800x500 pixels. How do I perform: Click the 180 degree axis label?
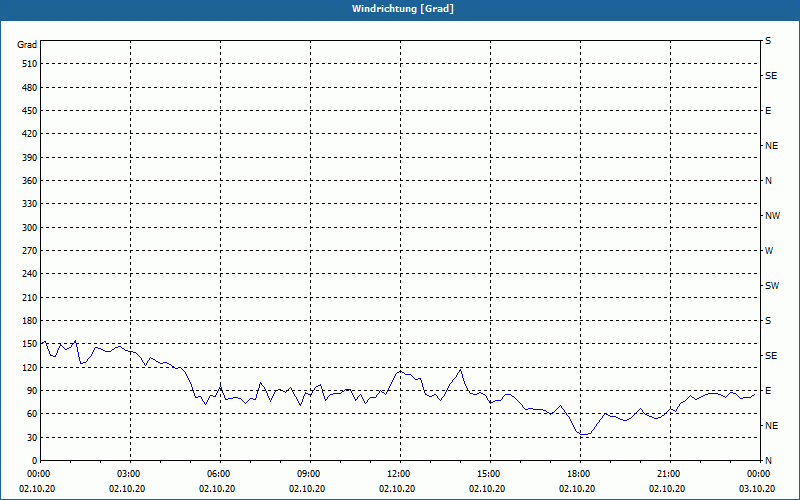pyautogui.click(x=30, y=321)
